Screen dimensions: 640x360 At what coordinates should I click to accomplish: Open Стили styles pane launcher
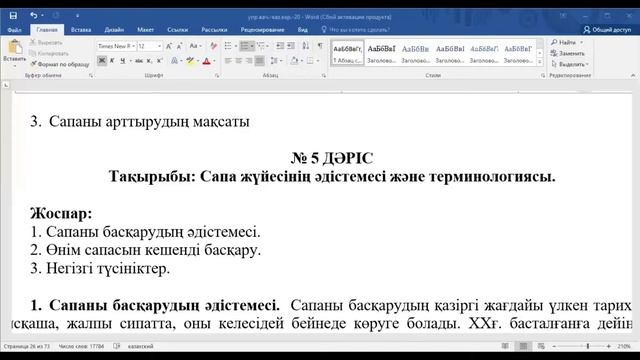coord(543,76)
